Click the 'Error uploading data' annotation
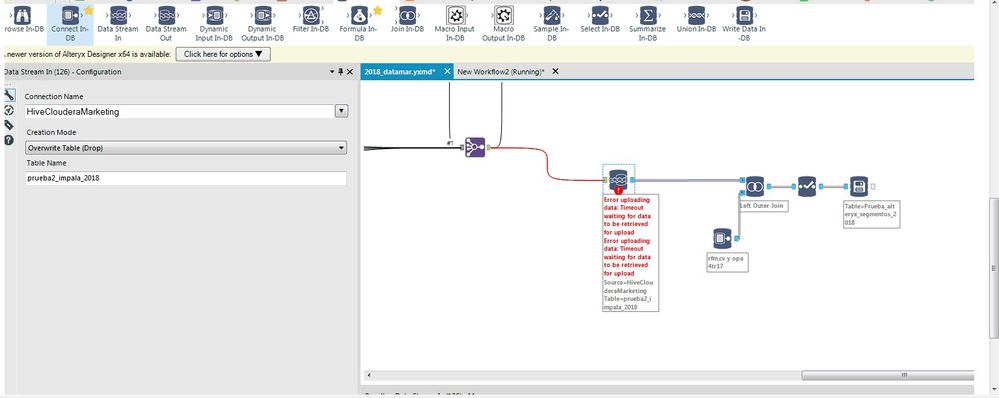999x398 pixels. pyautogui.click(x=630, y=253)
